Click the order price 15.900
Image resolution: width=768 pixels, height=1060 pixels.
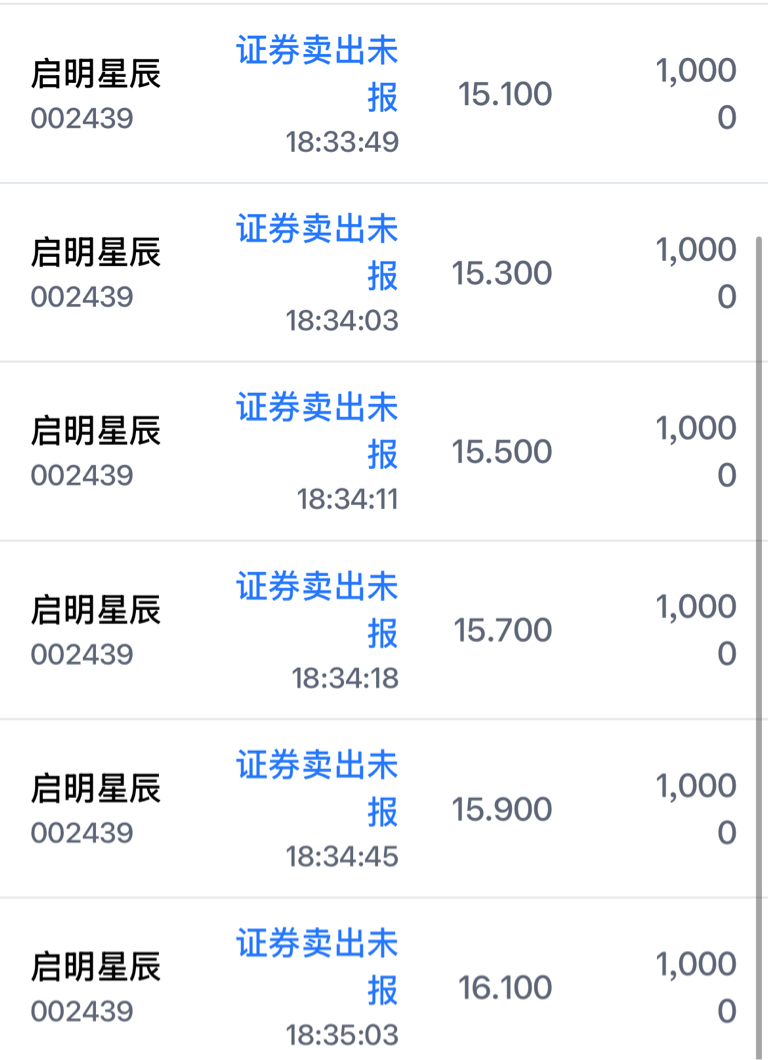[502, 809]
